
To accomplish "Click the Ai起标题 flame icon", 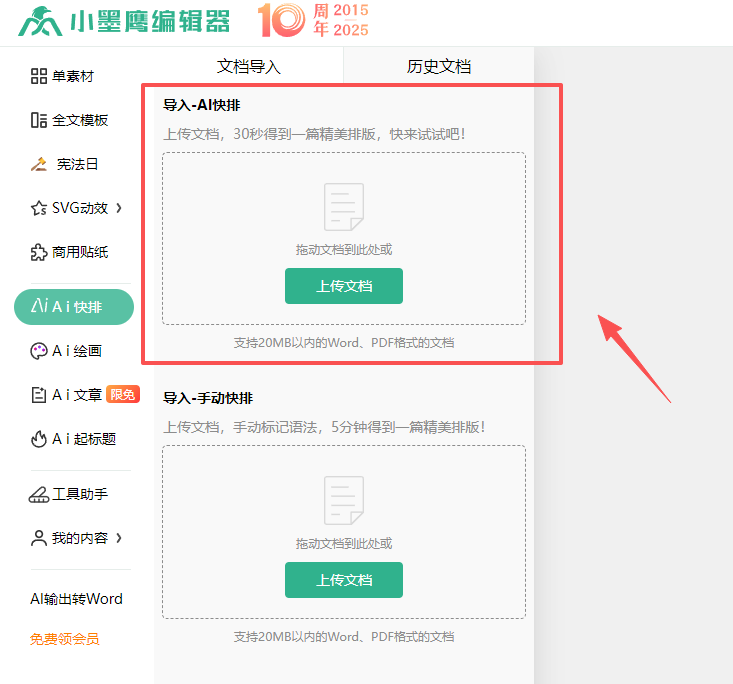I will pyautogui.click(x=39, y=438).
